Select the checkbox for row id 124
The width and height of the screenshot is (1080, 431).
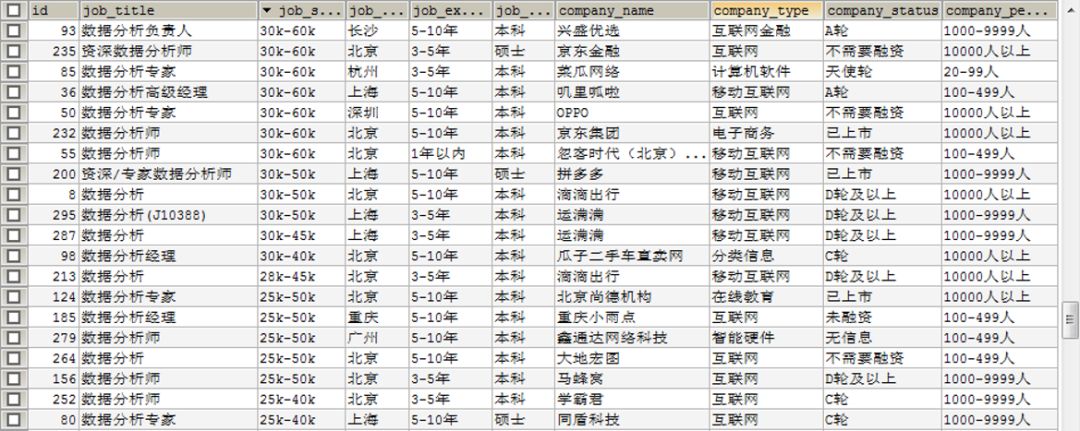(x=14, y=297)
